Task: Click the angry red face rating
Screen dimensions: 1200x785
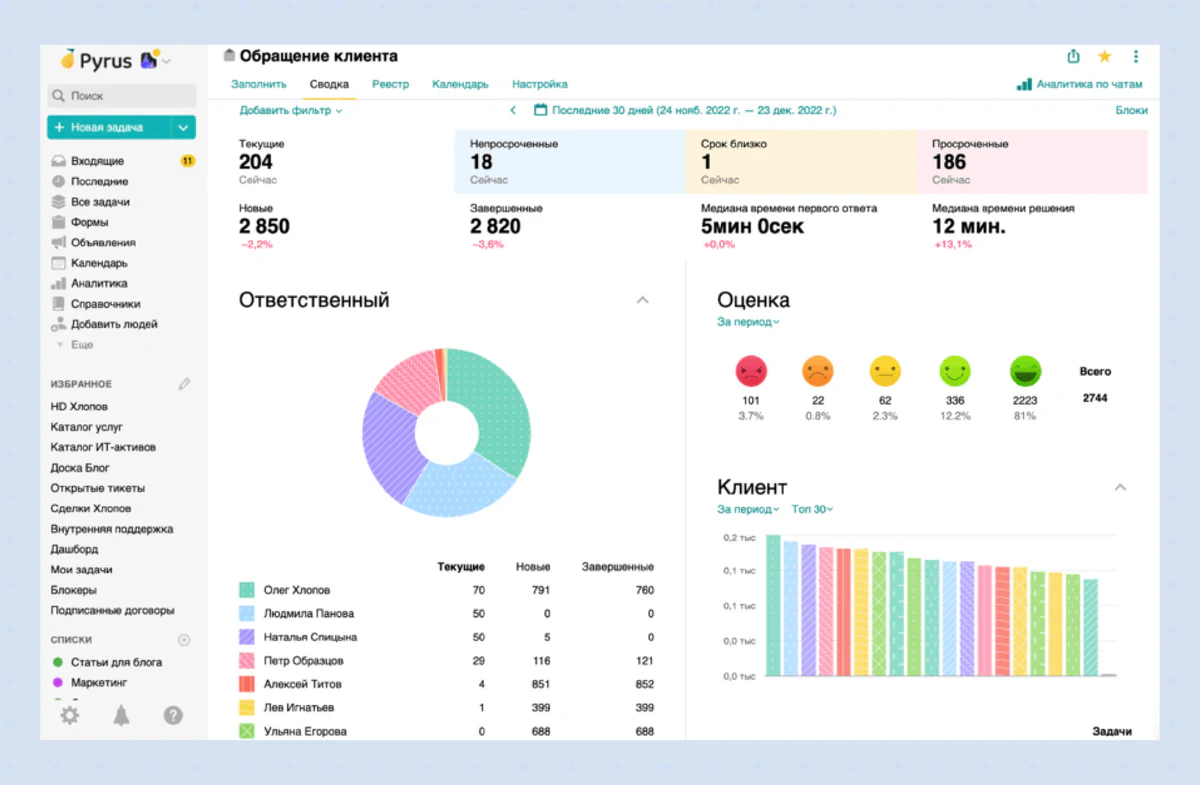Action: [751, 372]
